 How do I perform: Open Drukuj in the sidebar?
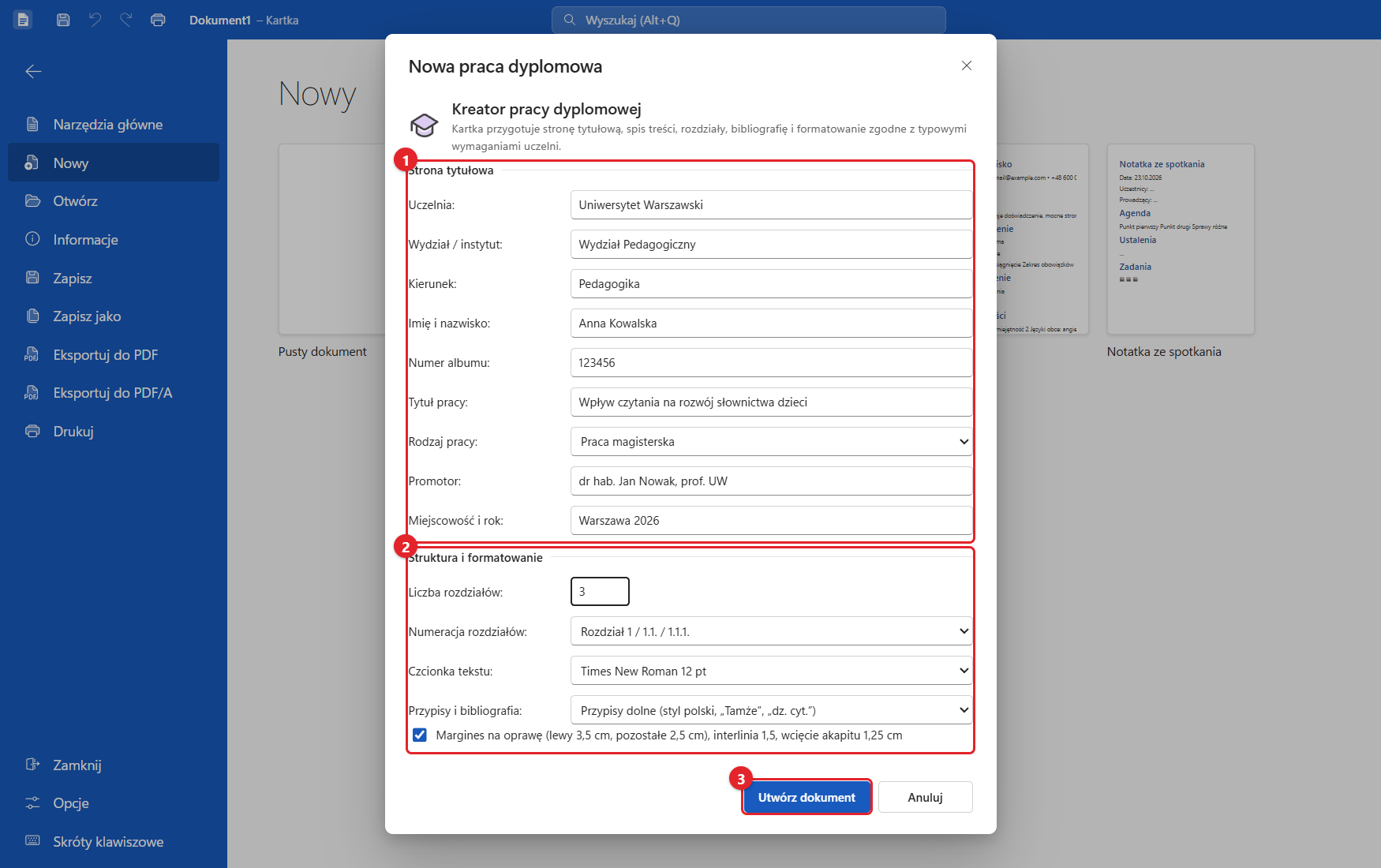click(114, 432)
